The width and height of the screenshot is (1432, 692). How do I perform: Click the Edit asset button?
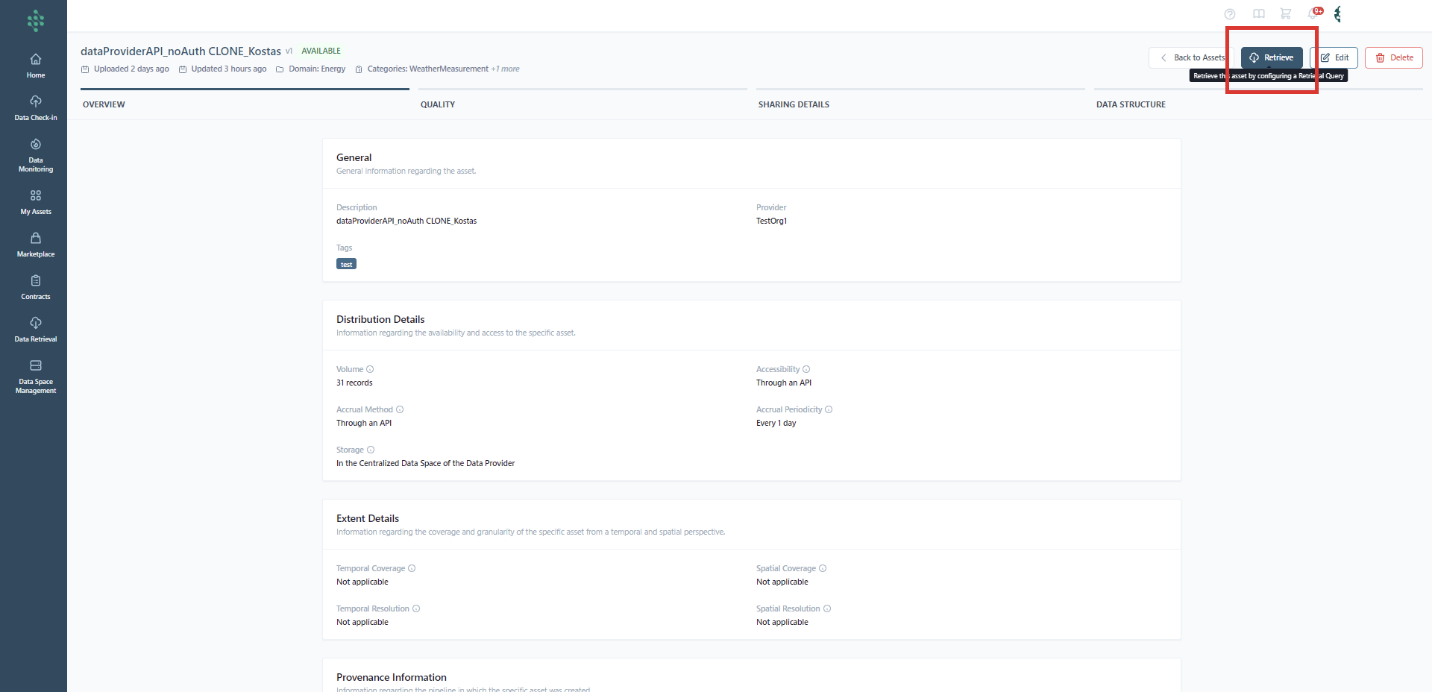point(1334,58)
